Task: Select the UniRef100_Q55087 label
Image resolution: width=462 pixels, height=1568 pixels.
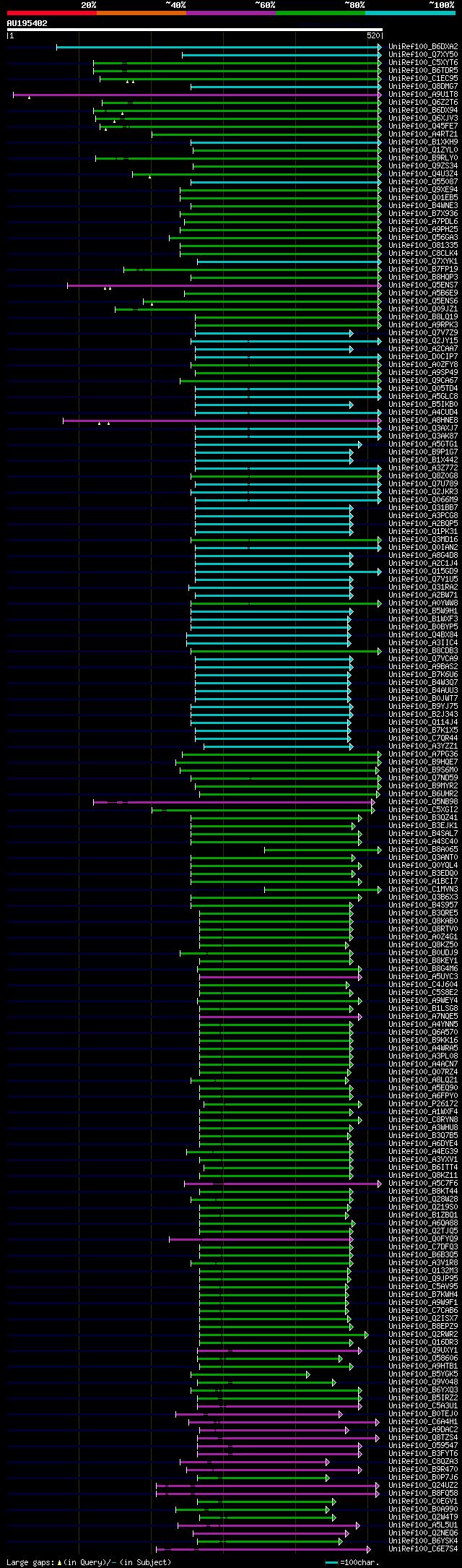Action: 423,182
